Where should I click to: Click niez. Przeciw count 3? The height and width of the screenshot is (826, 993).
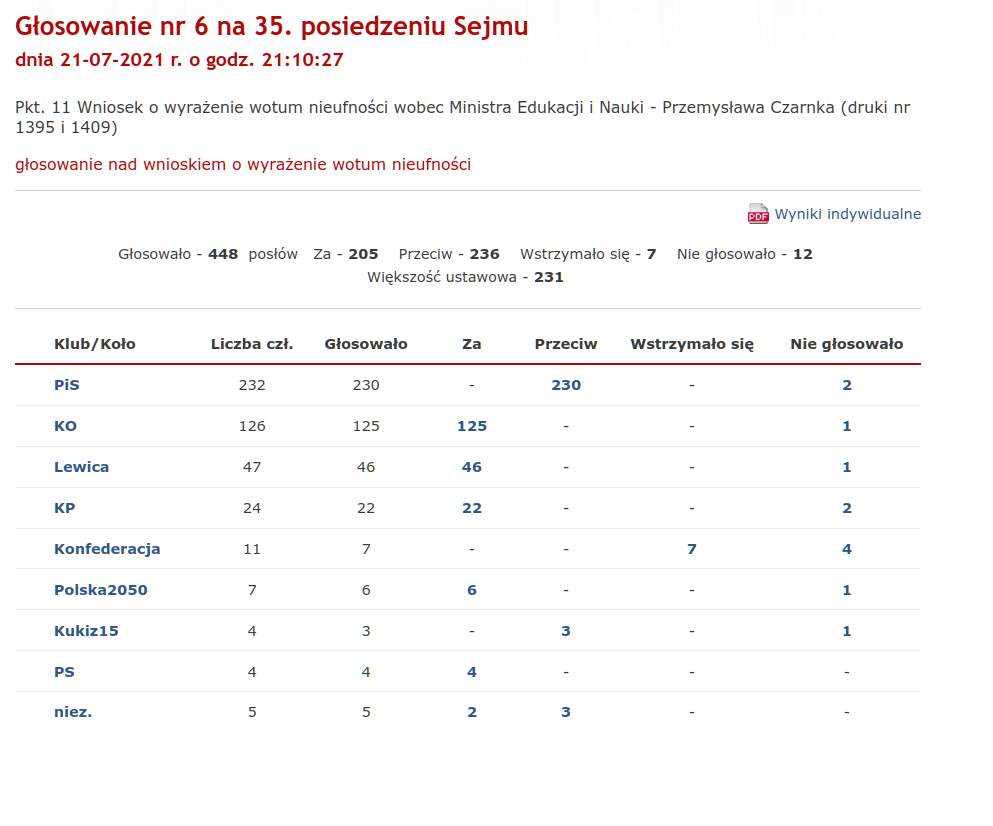pyautogui.click(x=566, y=712)
